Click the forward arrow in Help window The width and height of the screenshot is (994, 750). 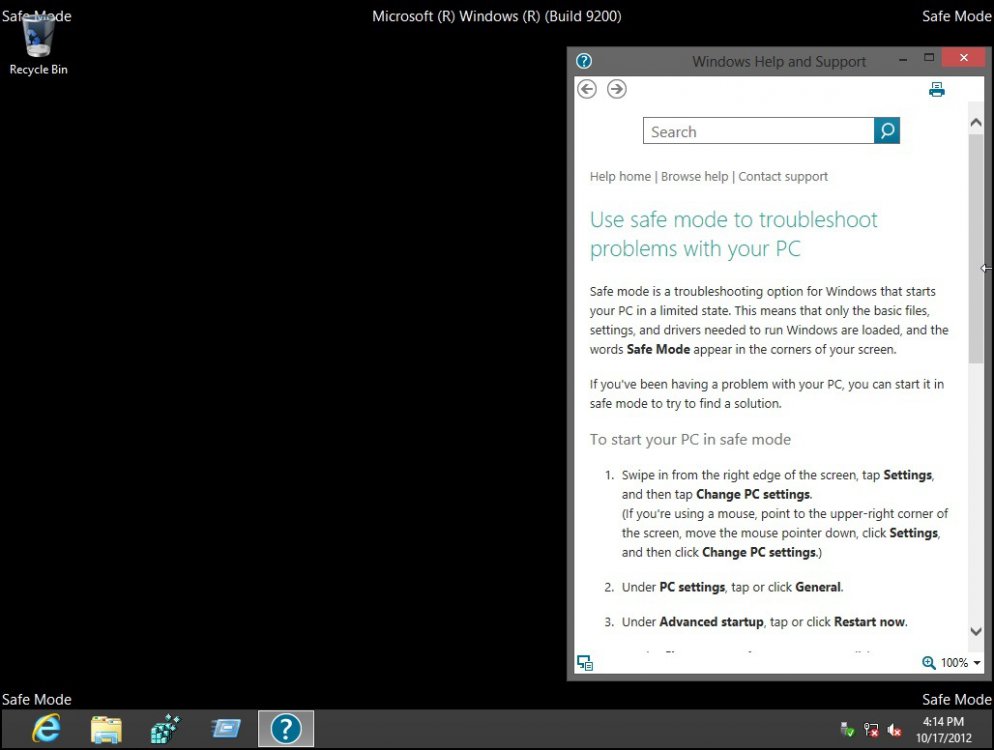(616, 89)
